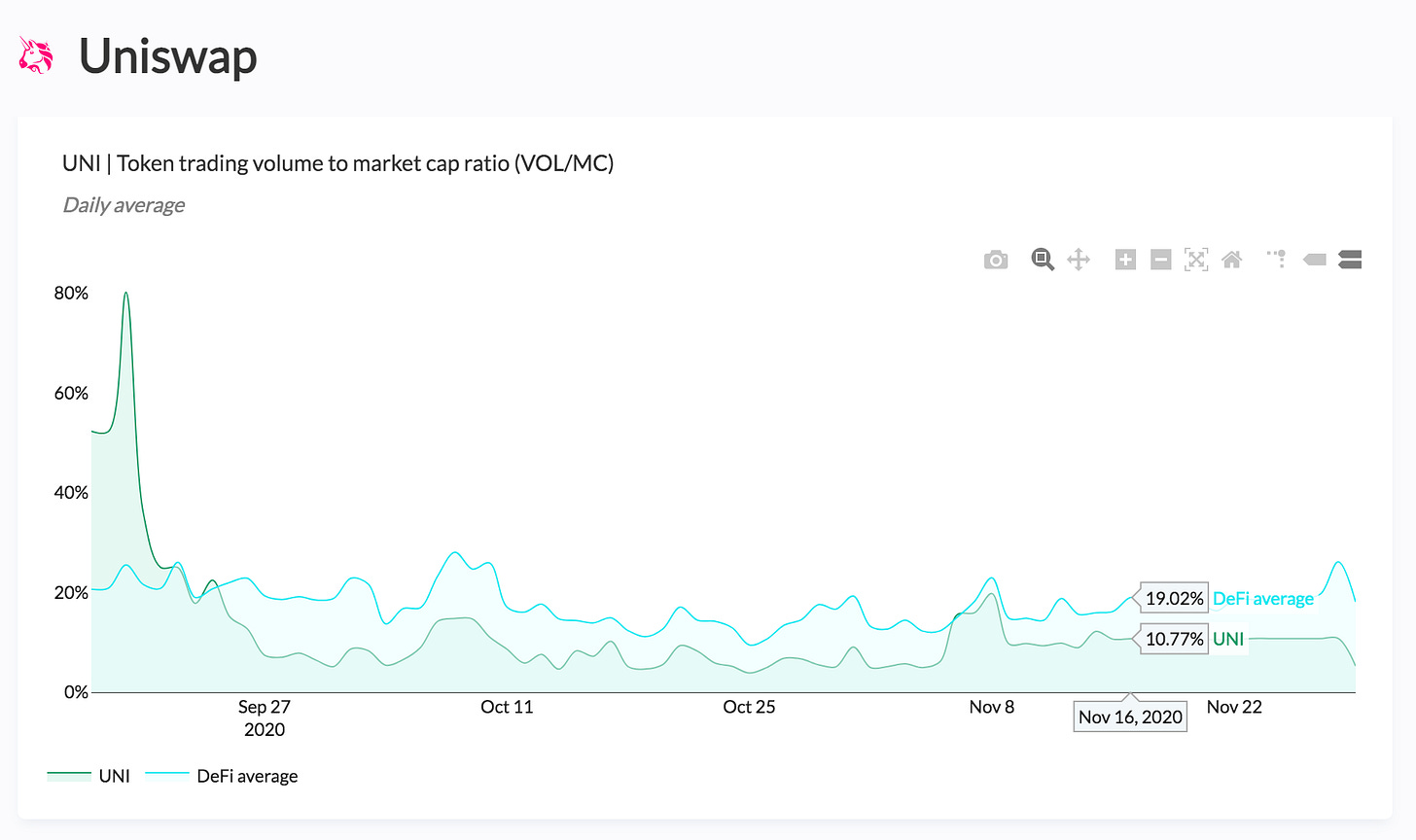Click the Uniswap page heading
Image resolution: width=1416 pixels, height=840 pixels.
pyautogui.click(x=168, y=55)
